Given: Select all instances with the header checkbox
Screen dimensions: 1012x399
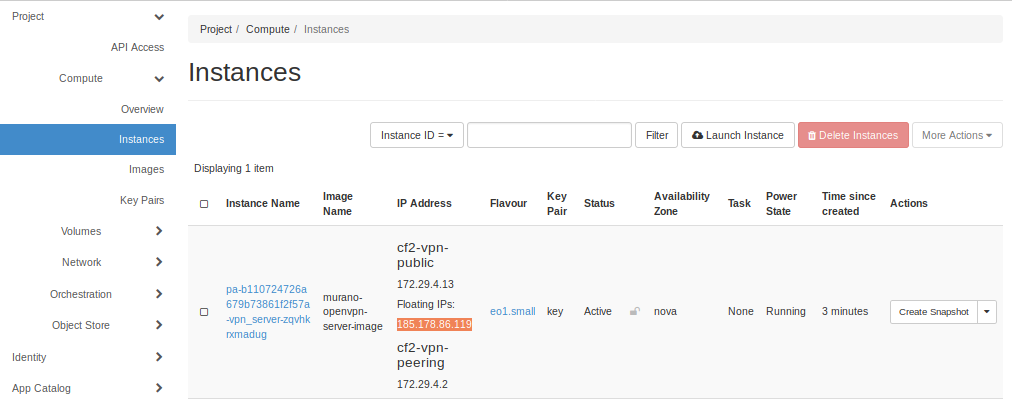Looking at the screenshot, I should coord(204,204).
